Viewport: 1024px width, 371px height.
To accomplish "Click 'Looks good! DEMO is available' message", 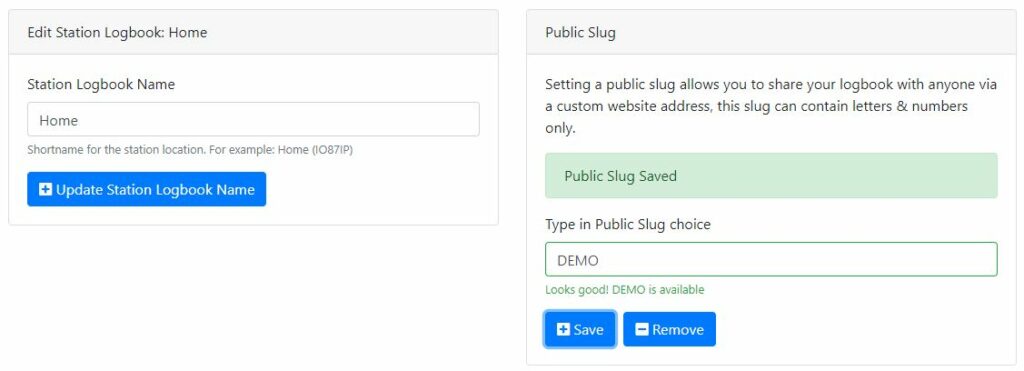I will coord(625,289).
